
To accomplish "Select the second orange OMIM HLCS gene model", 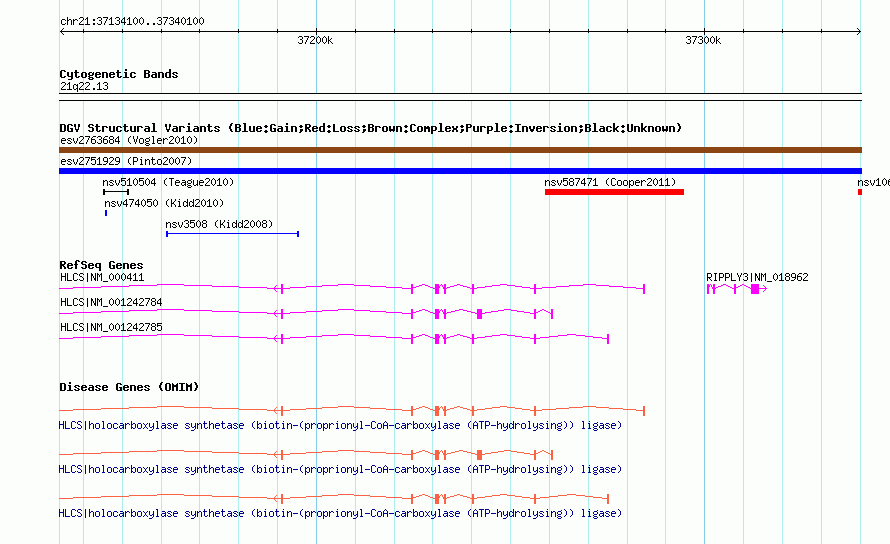I will pos(306,454).
